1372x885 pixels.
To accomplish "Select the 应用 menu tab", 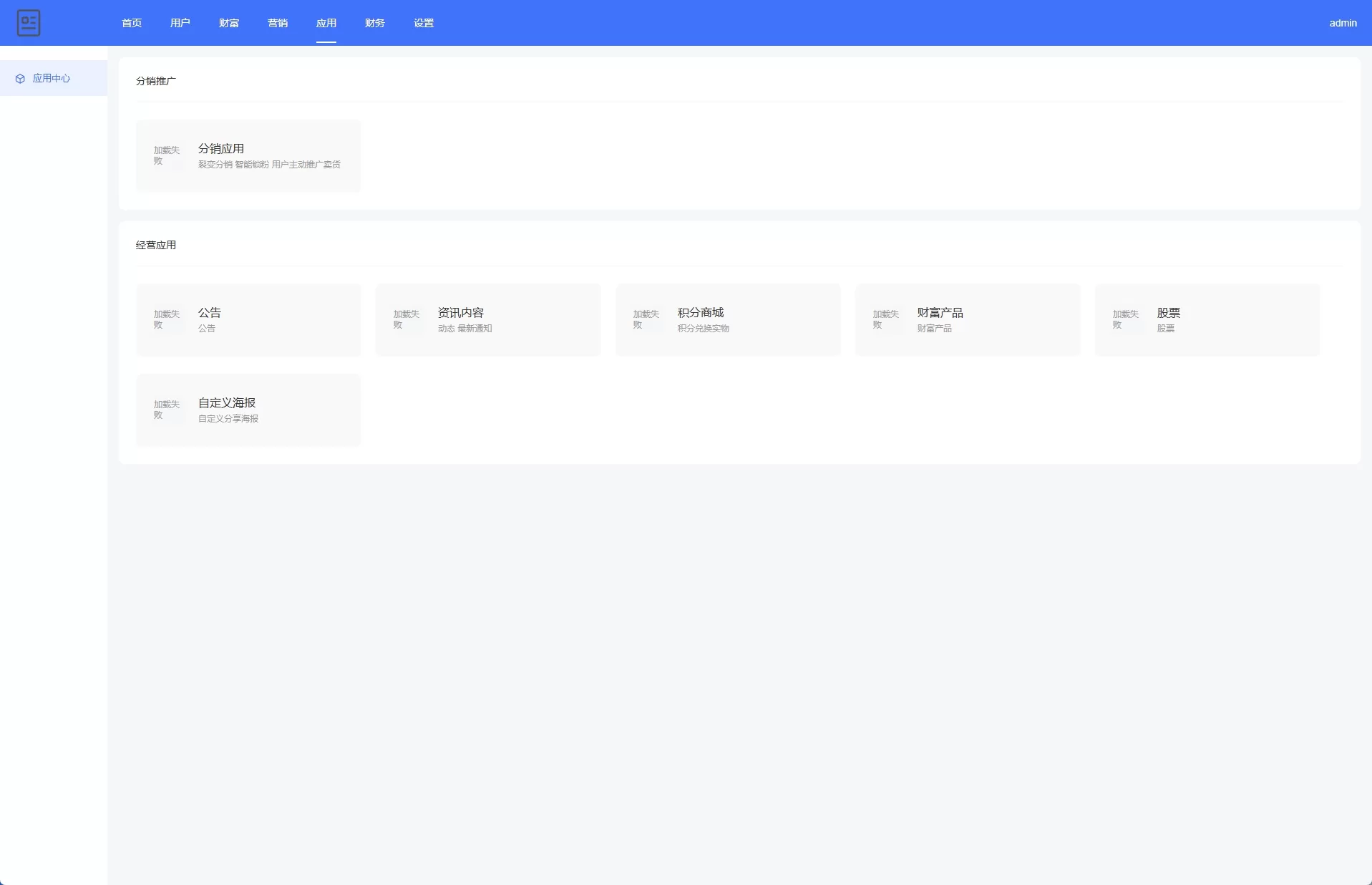I will (x=326, y=23).
